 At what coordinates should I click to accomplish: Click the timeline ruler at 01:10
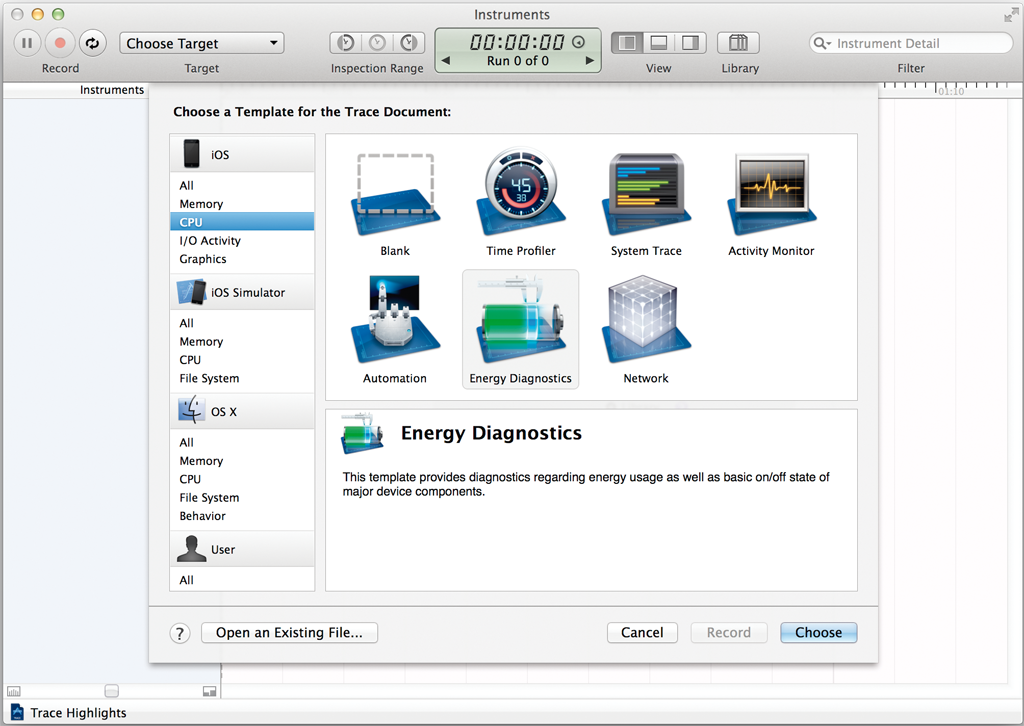tap(951, 90)
